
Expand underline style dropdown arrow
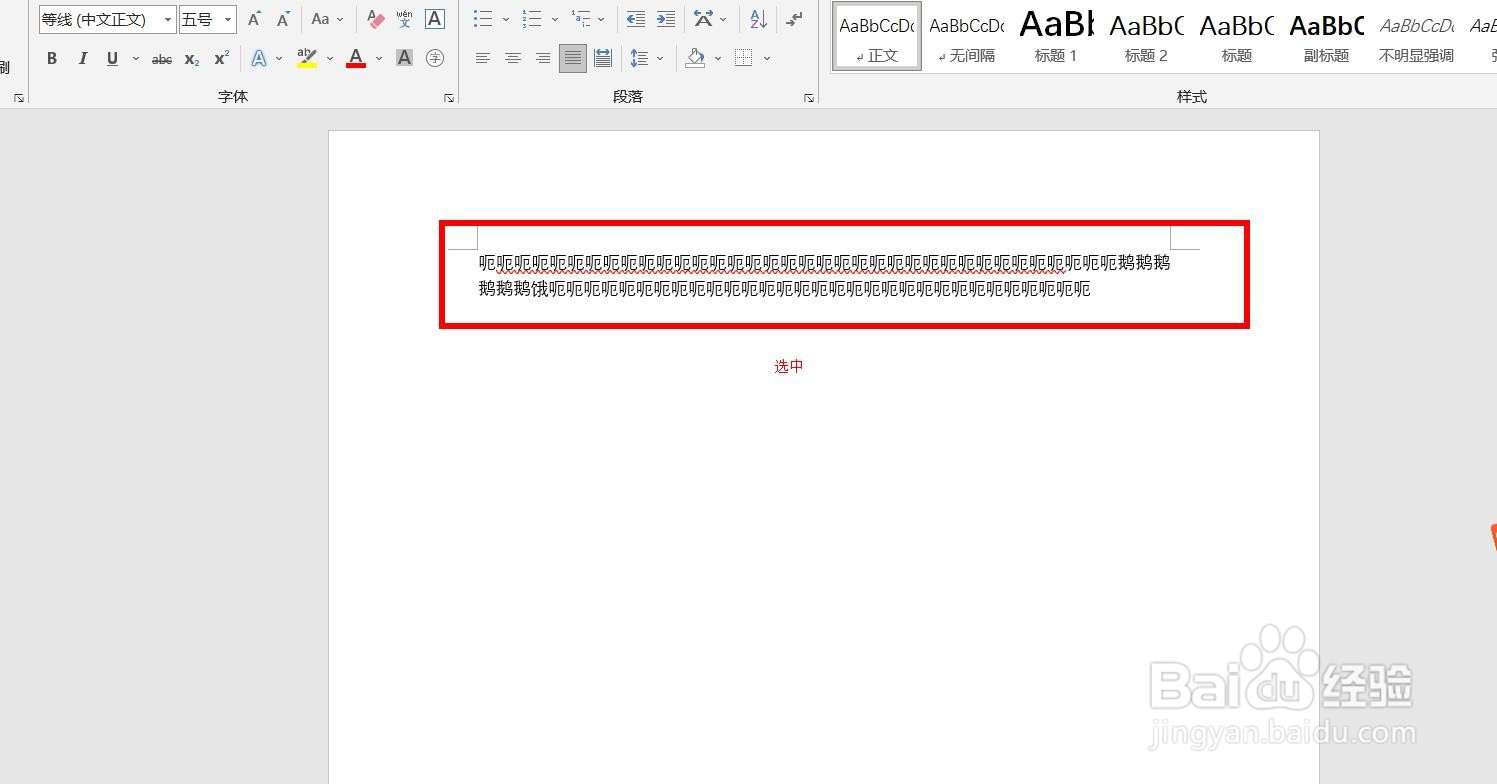135,59
